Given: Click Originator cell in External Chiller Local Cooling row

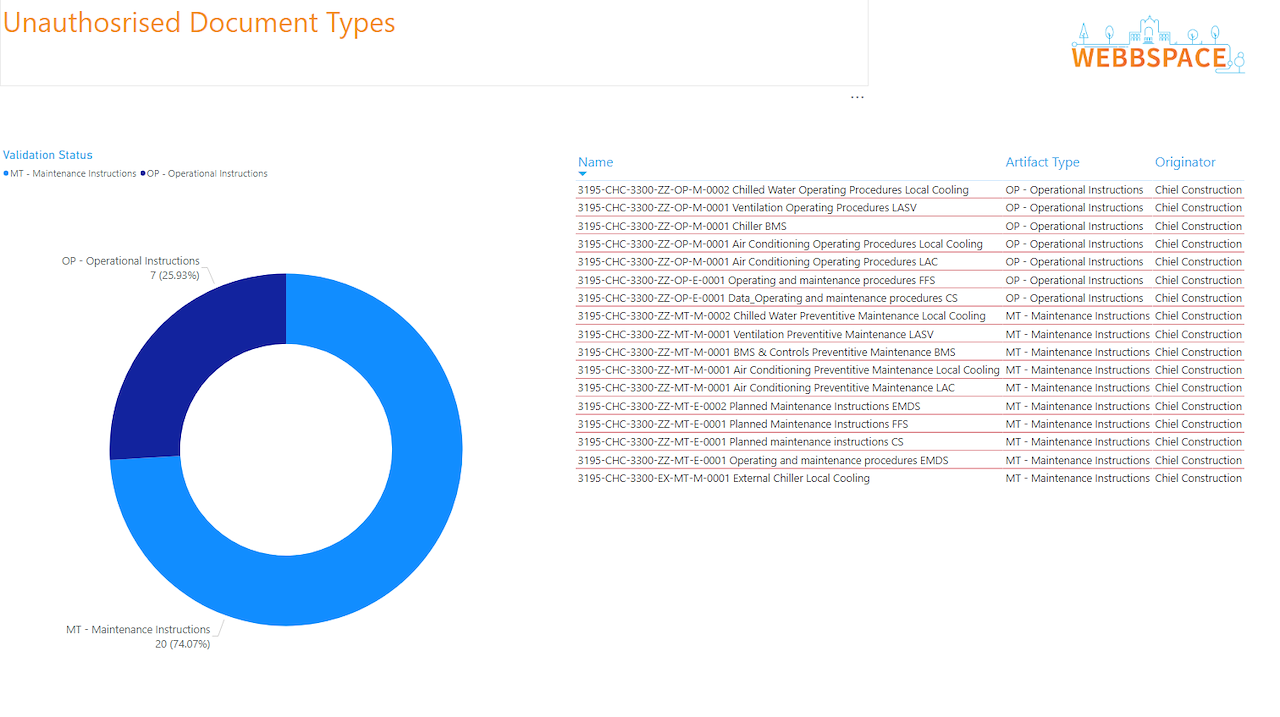Looking at the screenshot, I should tap(1198, 478).
